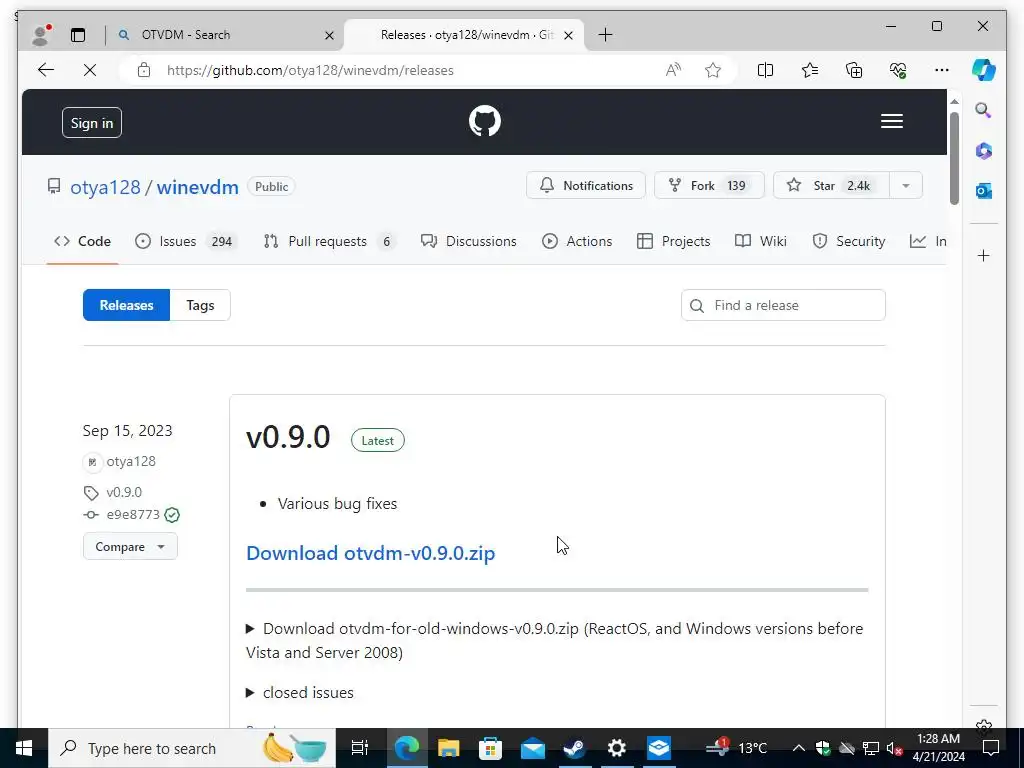Viewport: 1024px width, 768px height.
Task: Expand the closed issues section
Action: [x=300, y=692]
